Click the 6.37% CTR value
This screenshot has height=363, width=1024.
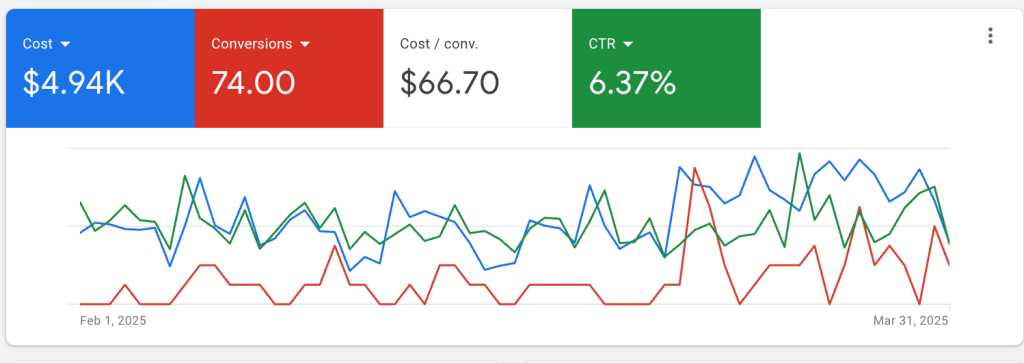click(x=632, y=83)
